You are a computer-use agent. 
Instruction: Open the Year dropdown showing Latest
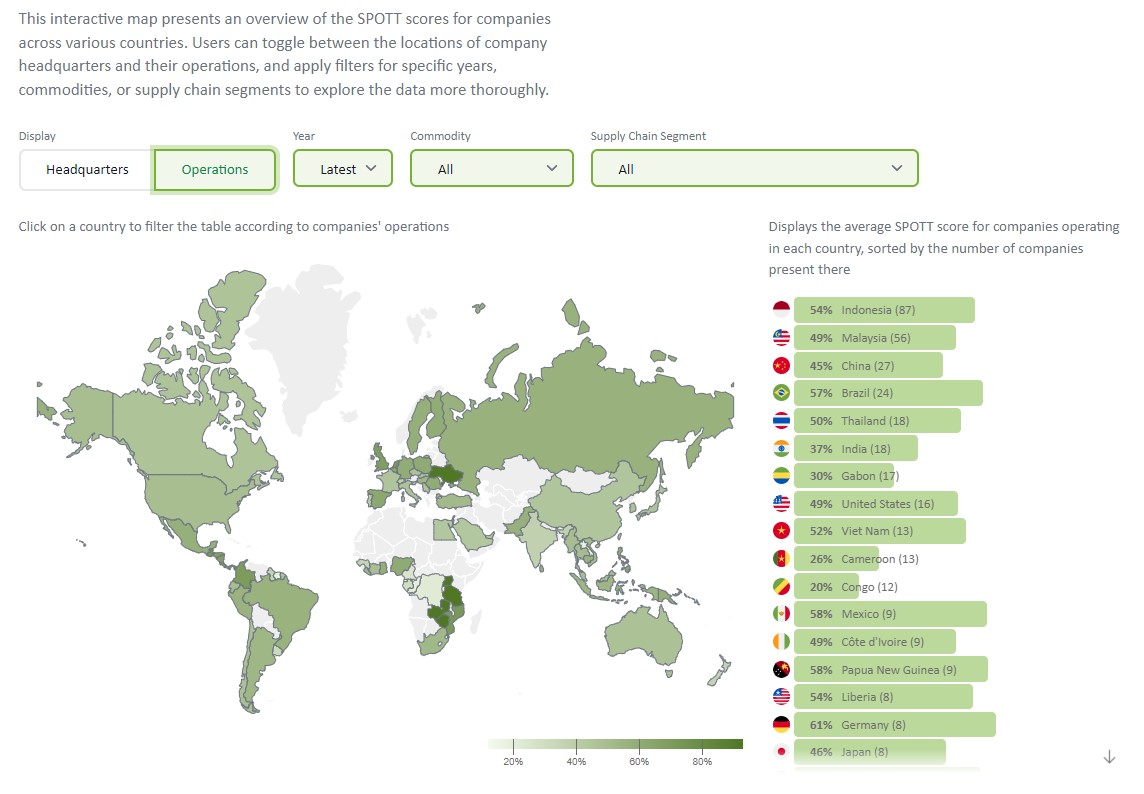click(342, 168)
